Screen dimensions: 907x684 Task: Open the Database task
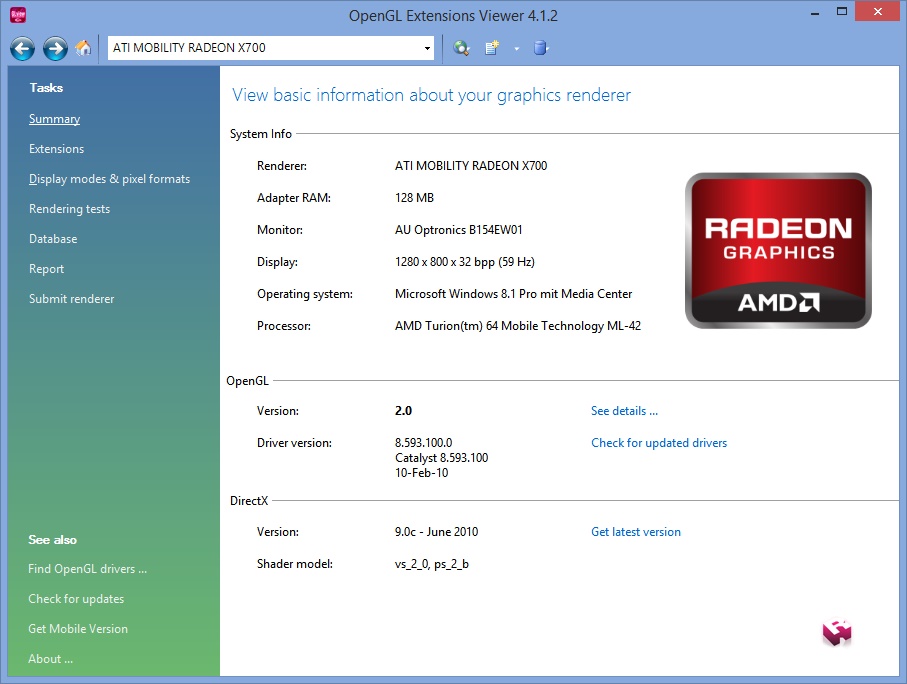(x=53, y=239)
